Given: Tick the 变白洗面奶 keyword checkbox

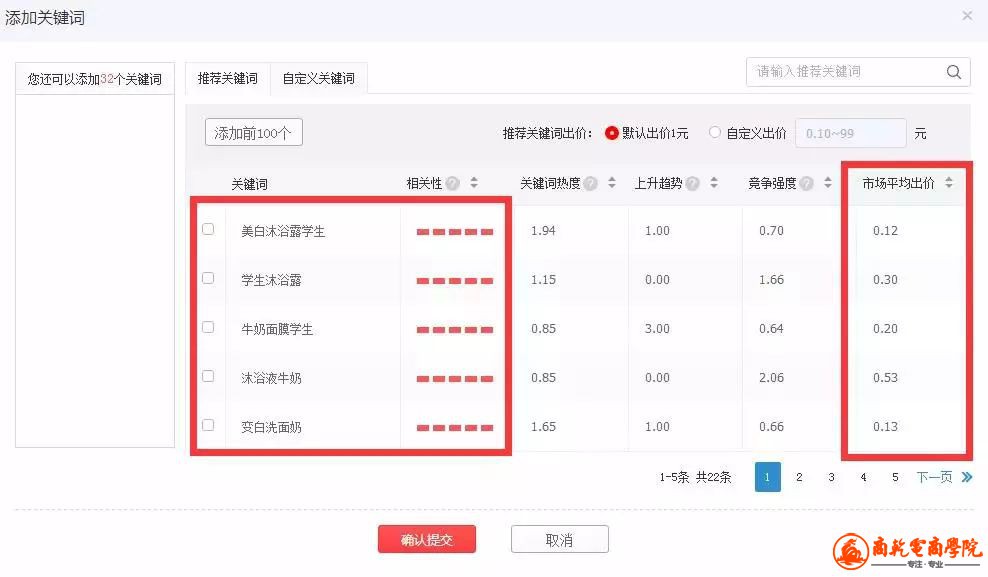Looking at the screenshot, I should [208, 425].
